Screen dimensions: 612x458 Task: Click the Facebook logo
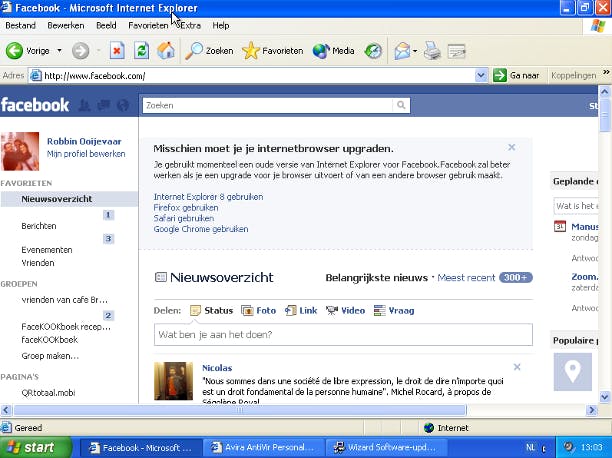point(35,105)
